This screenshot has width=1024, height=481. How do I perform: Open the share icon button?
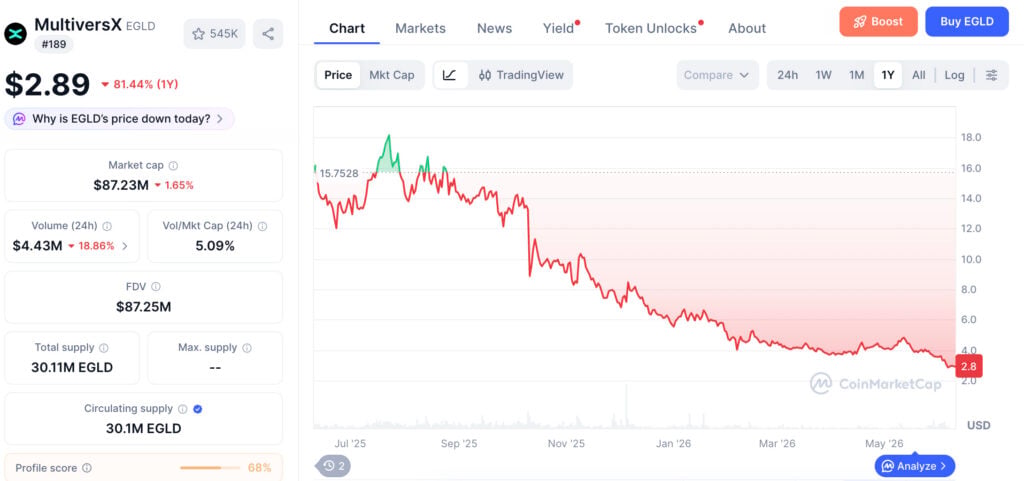point(268,34)
